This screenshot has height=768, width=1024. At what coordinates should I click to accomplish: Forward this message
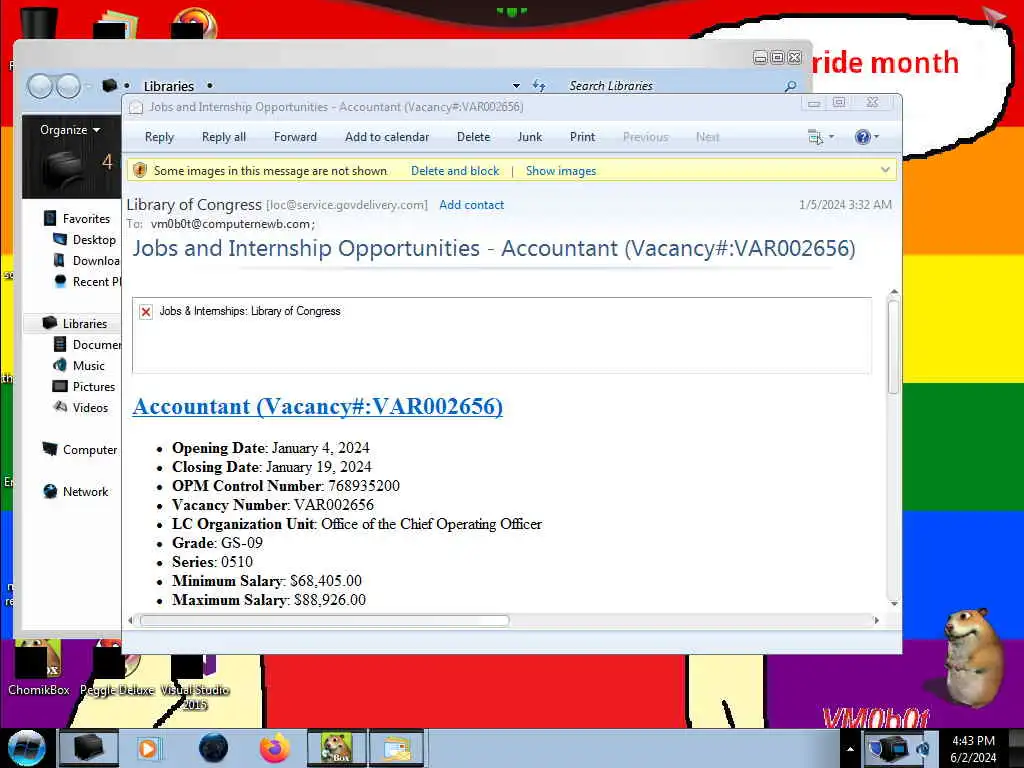(x=295, y=137)
